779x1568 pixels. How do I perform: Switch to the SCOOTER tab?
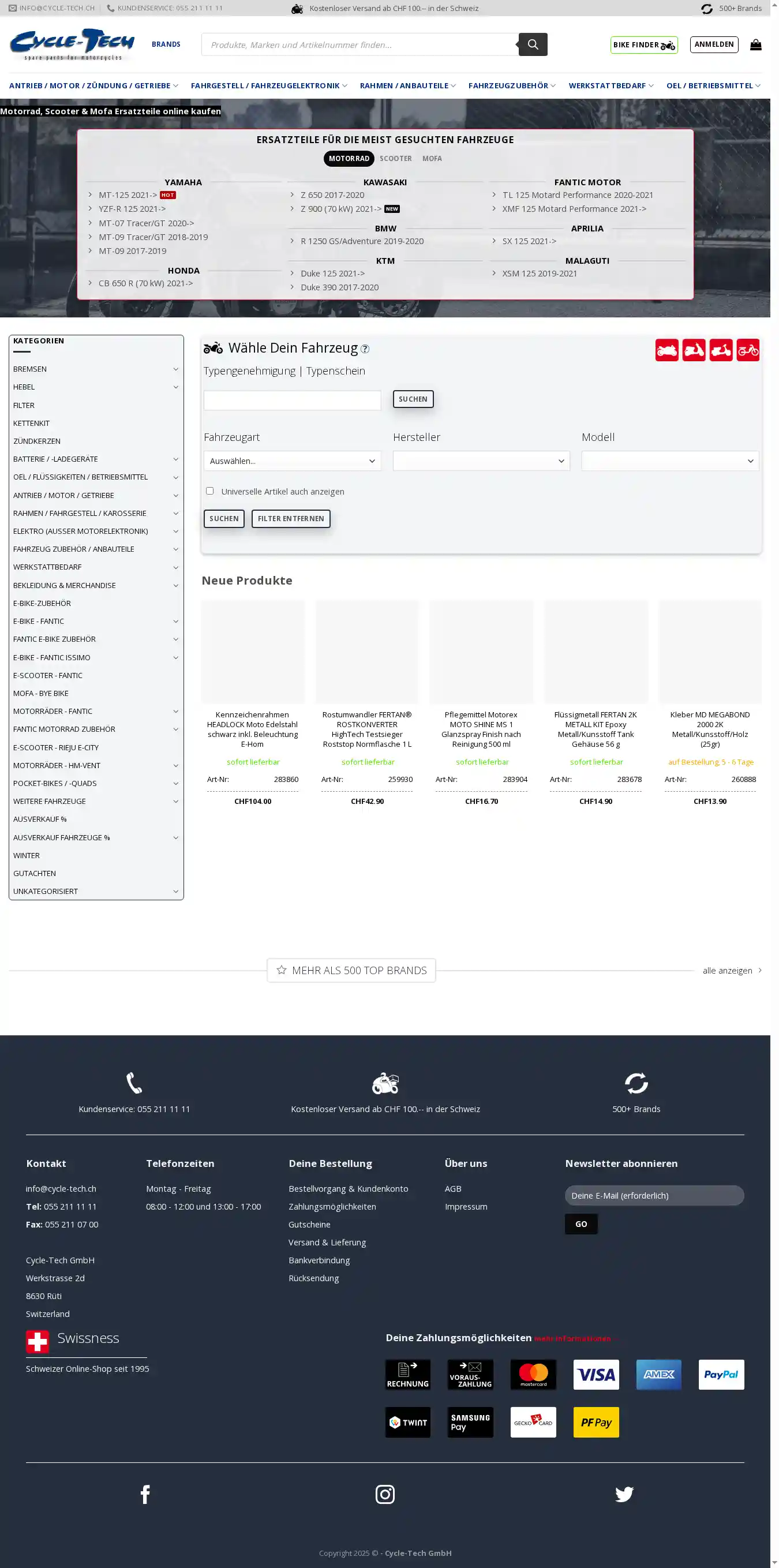pyautogui.click(x=396, y=158)
